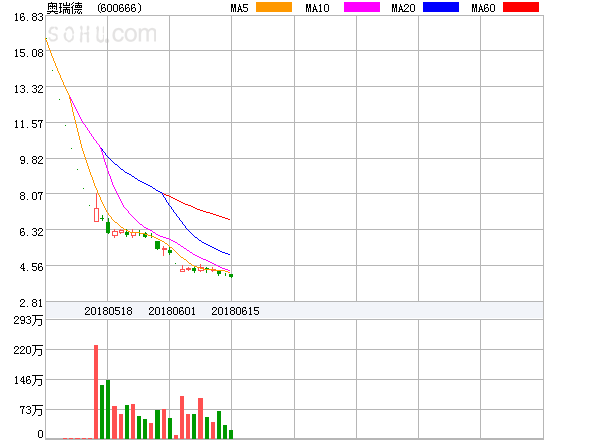This screenshot has width=600, height=440.
Task: Click the 13.32 price axis label
Action: tap(29, 89)
